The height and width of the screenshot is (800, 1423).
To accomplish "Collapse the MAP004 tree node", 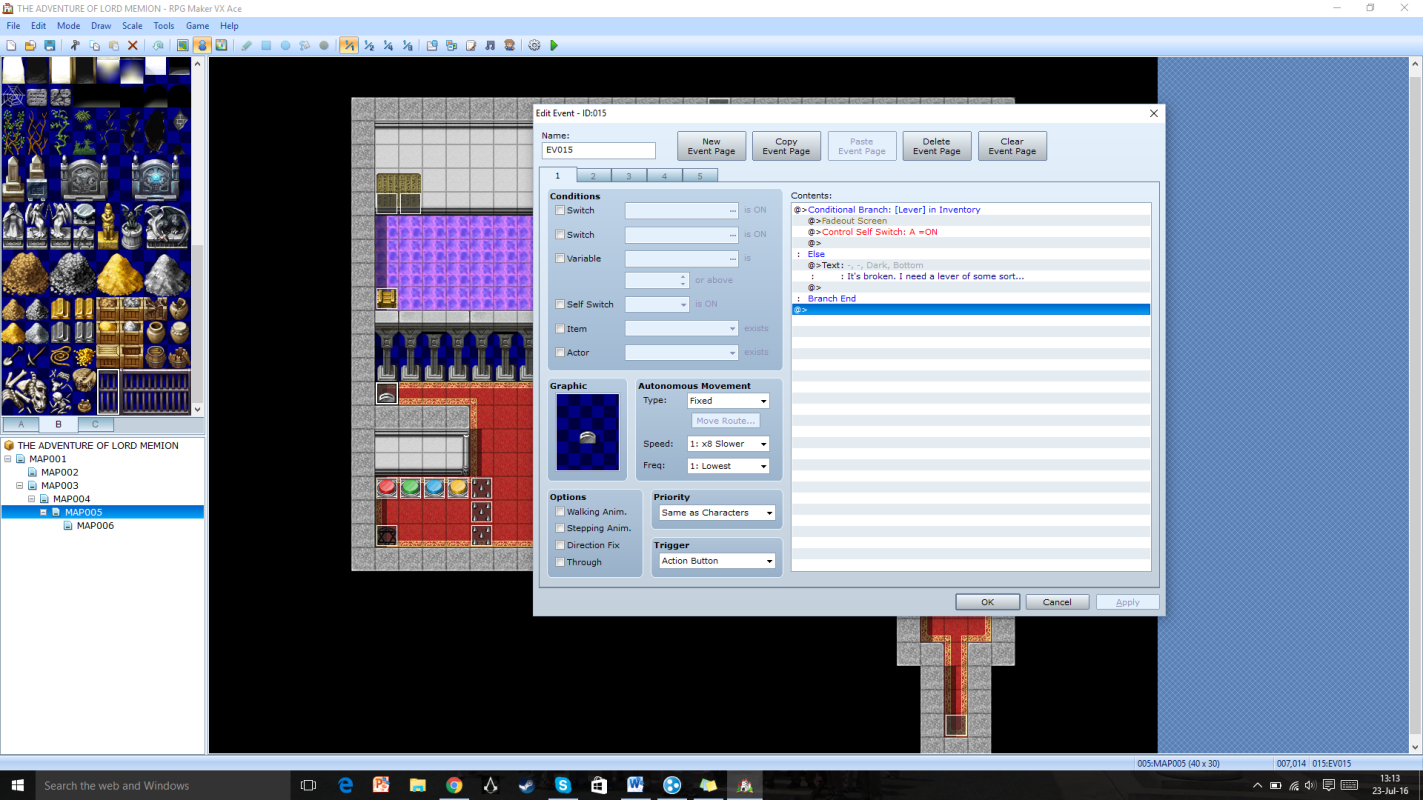I will tap(32, 499).
